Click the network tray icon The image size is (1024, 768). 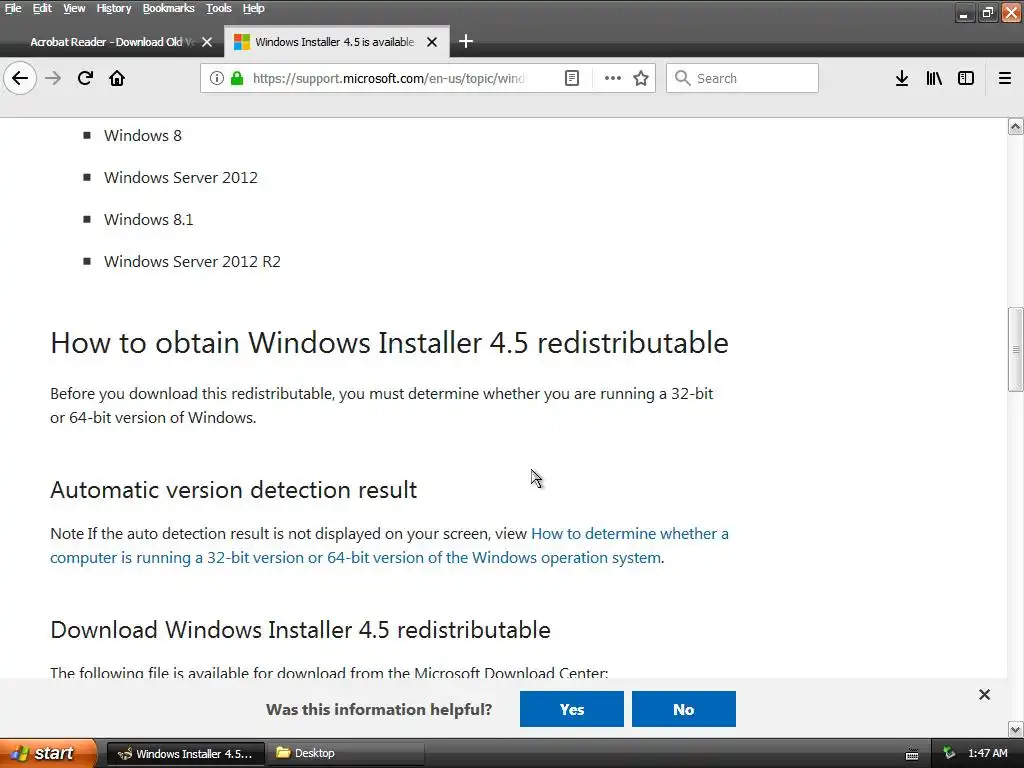pyautogui.click(x=949, y=754)
